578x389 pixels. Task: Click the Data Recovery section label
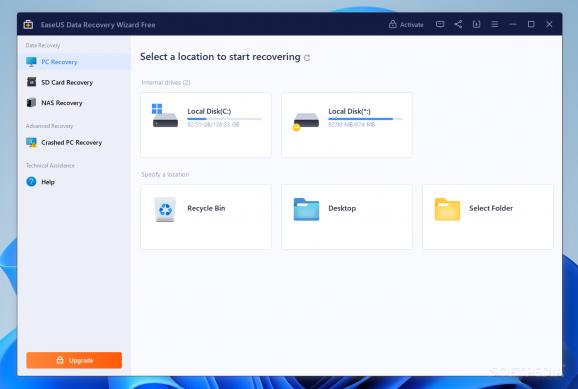tap(43, 45)
